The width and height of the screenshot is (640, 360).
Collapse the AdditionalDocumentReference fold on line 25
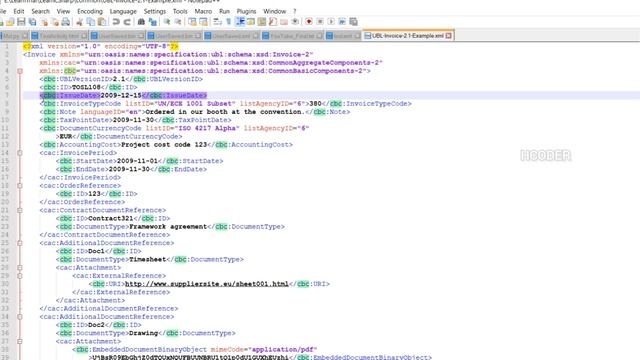tap(20, 243)
